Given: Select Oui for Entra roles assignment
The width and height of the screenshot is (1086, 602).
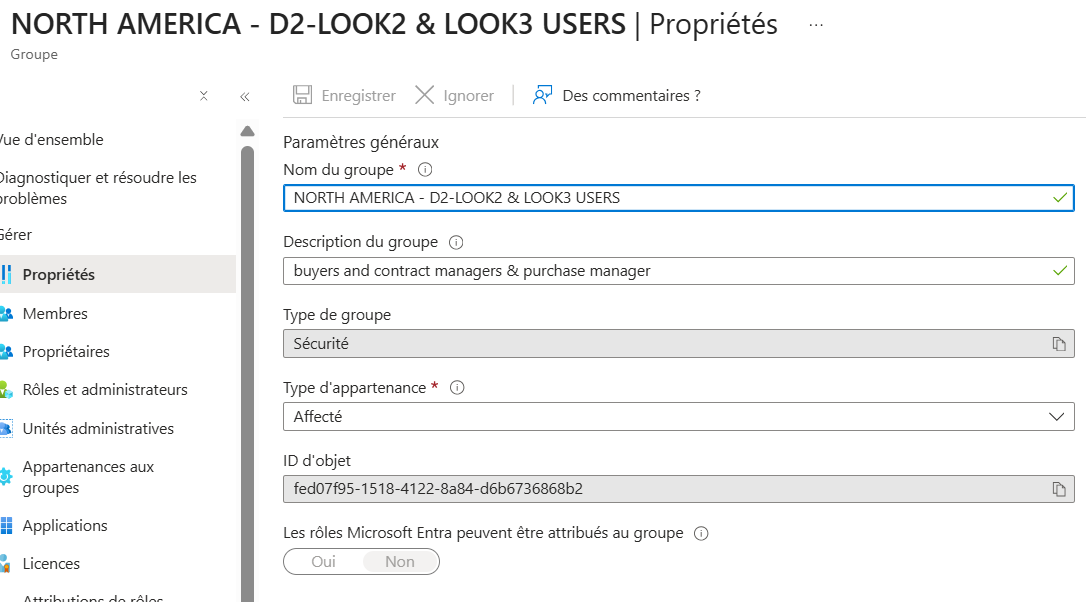Looking at the screenshot, I should click(323, 562).
